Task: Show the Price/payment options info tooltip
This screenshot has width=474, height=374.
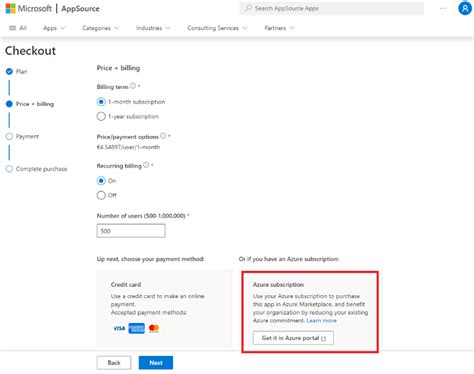Action: [163, 136]
